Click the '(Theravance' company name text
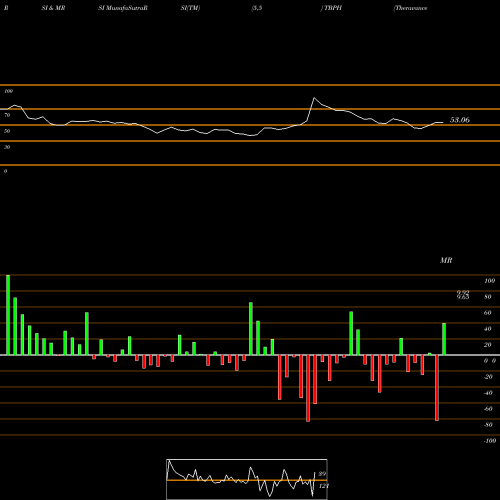This screenshot has height=500, width=500. click(x=410, y=8)
